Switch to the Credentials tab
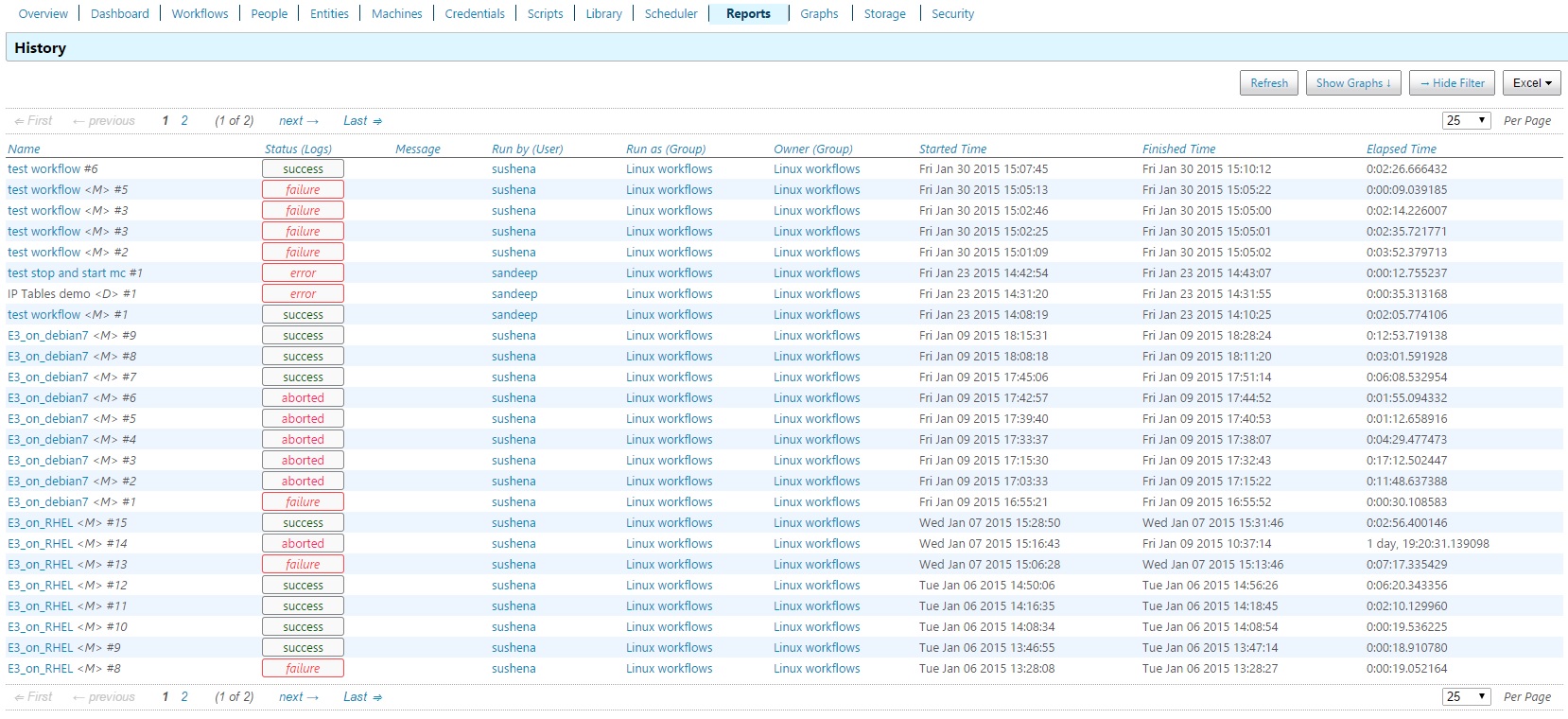The image size is (1568, 719). (x=475, y=13)
